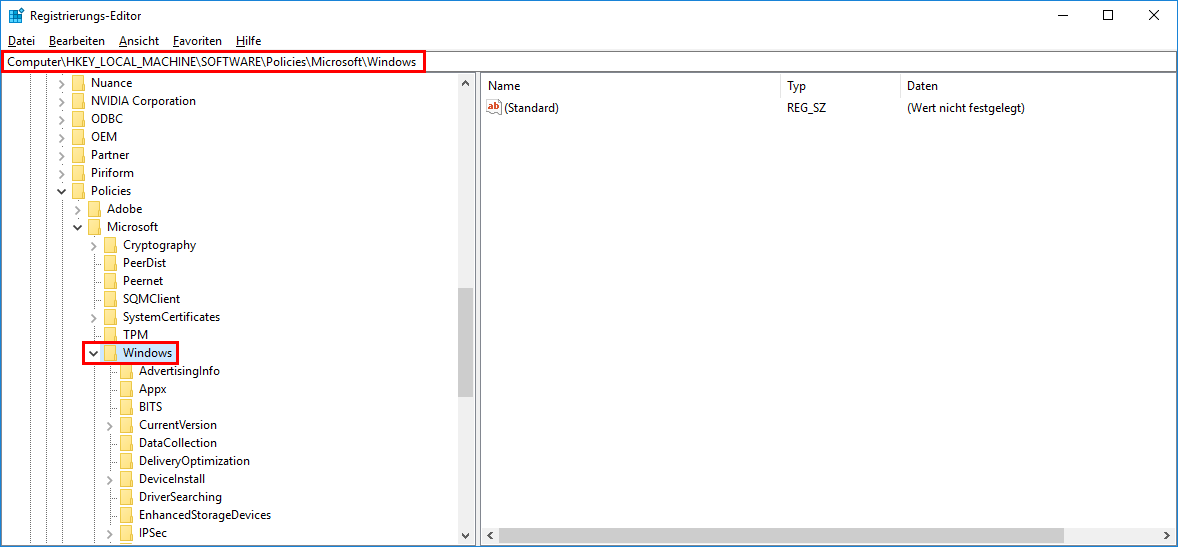Viewport: 1178px width, 547px height.
Task: Expand the Adobe key
Action: [x=77, y=210]
